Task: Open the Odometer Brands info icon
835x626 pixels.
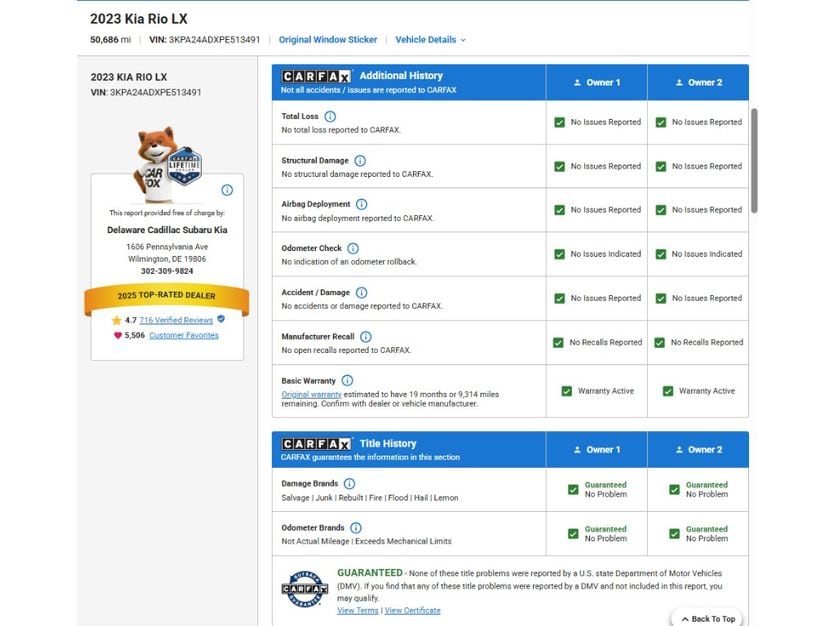Action: coord(356,528)
